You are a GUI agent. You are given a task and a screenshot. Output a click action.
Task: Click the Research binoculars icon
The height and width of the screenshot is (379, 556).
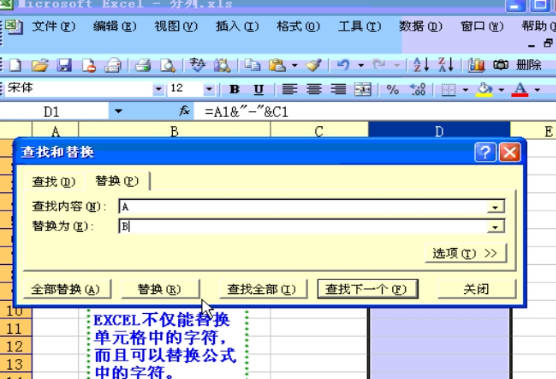pos(222,65)
